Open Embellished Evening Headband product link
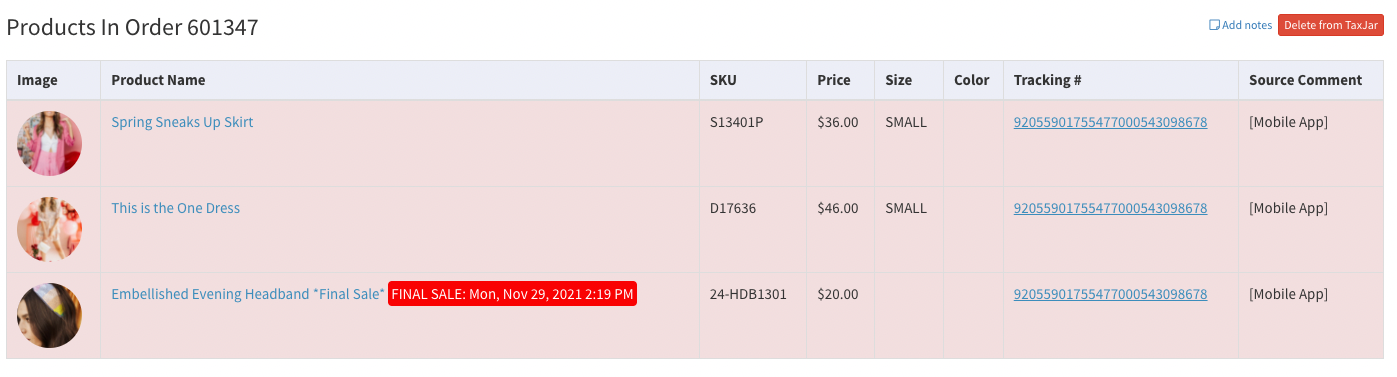The image size is (1397, 377). (x=248, y=294)
